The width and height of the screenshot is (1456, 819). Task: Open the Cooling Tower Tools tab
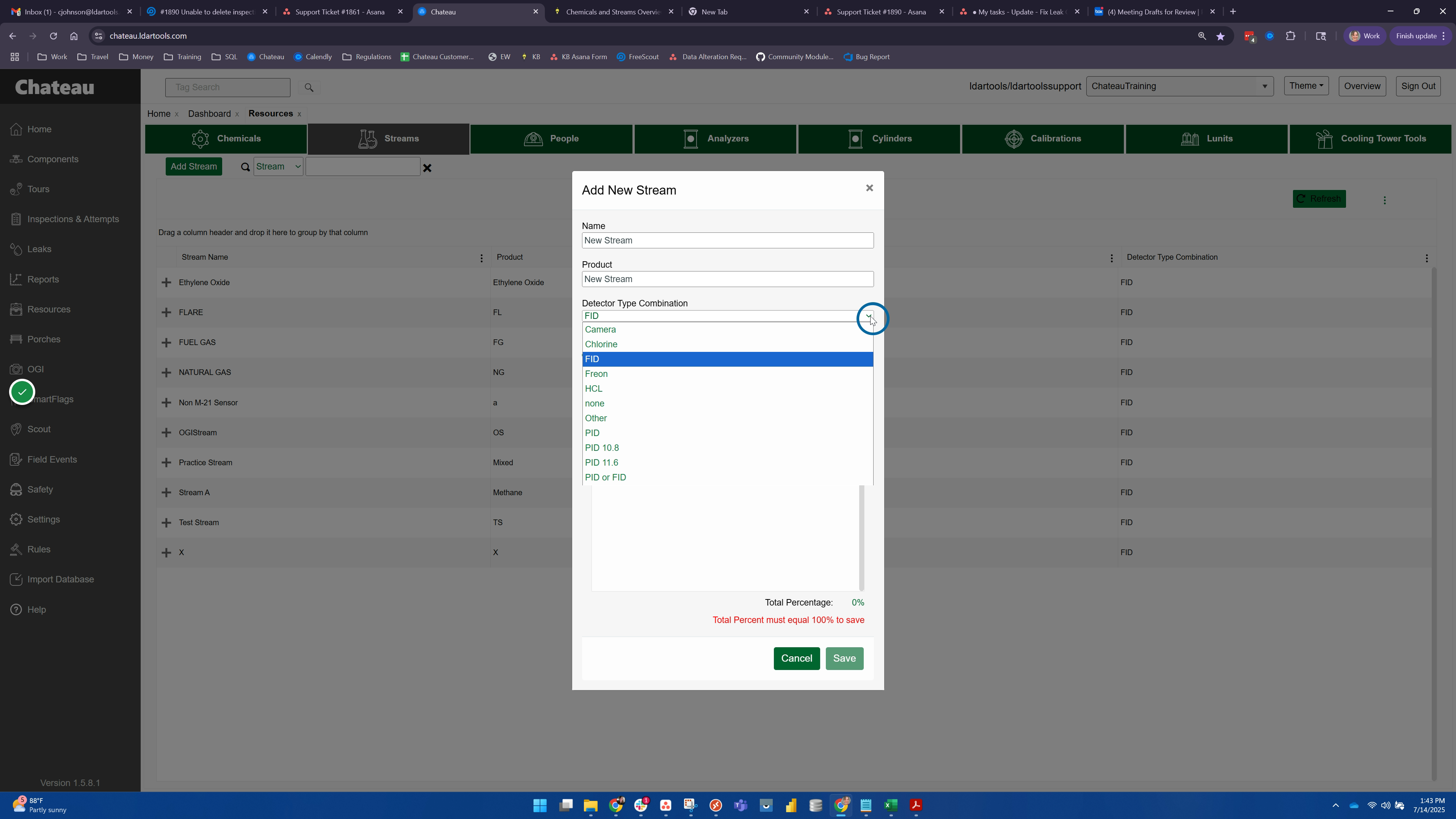pyautogui.click(x=1370, y=139)
